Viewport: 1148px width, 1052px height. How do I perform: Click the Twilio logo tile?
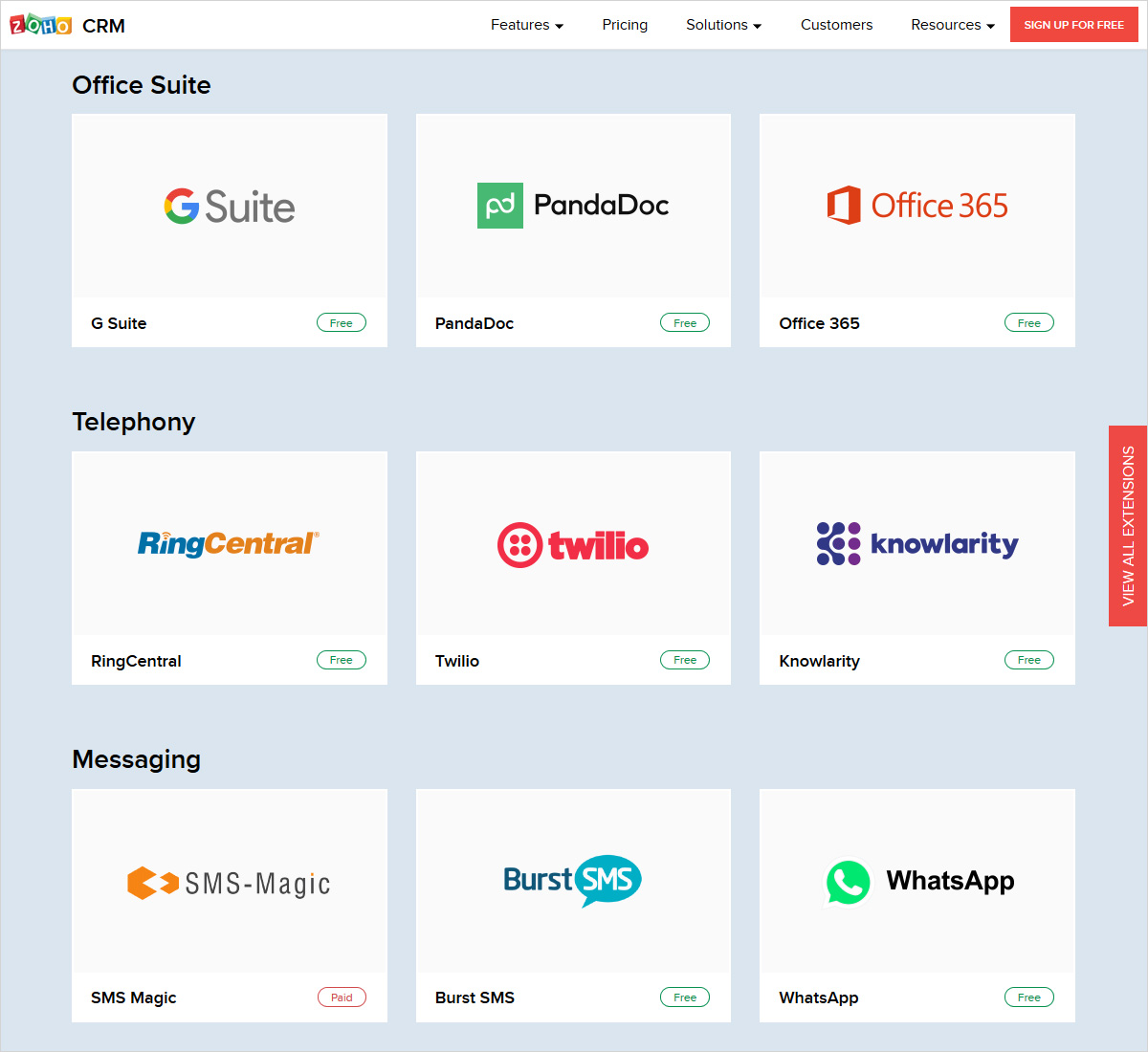[x=573, y=544]
